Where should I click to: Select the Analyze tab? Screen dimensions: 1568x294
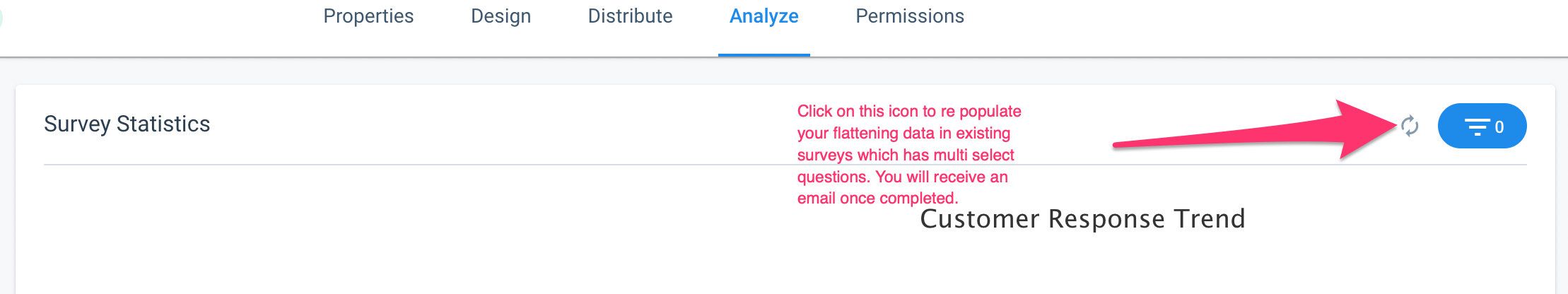pos(763,16)
